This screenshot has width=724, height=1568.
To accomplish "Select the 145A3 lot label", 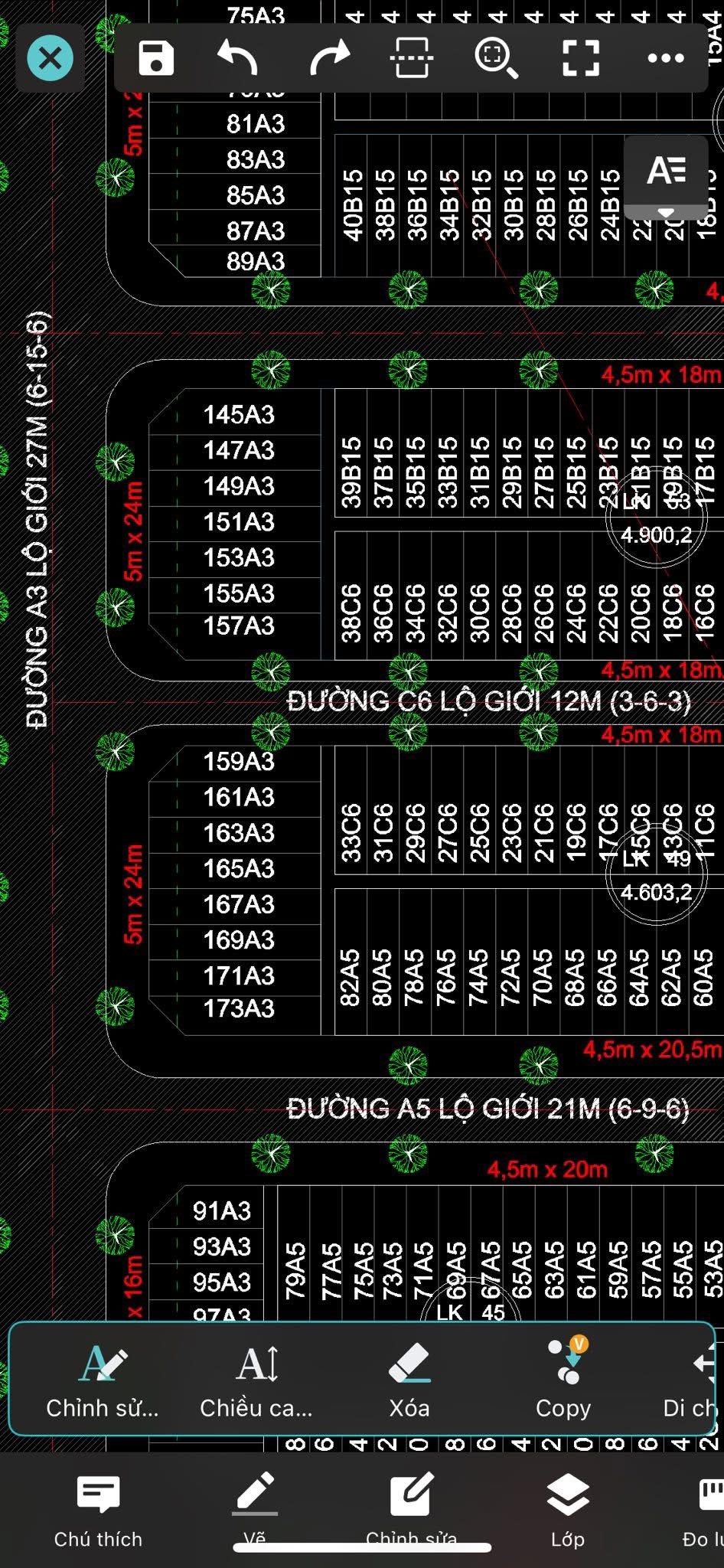I will [x=239, y=415].
